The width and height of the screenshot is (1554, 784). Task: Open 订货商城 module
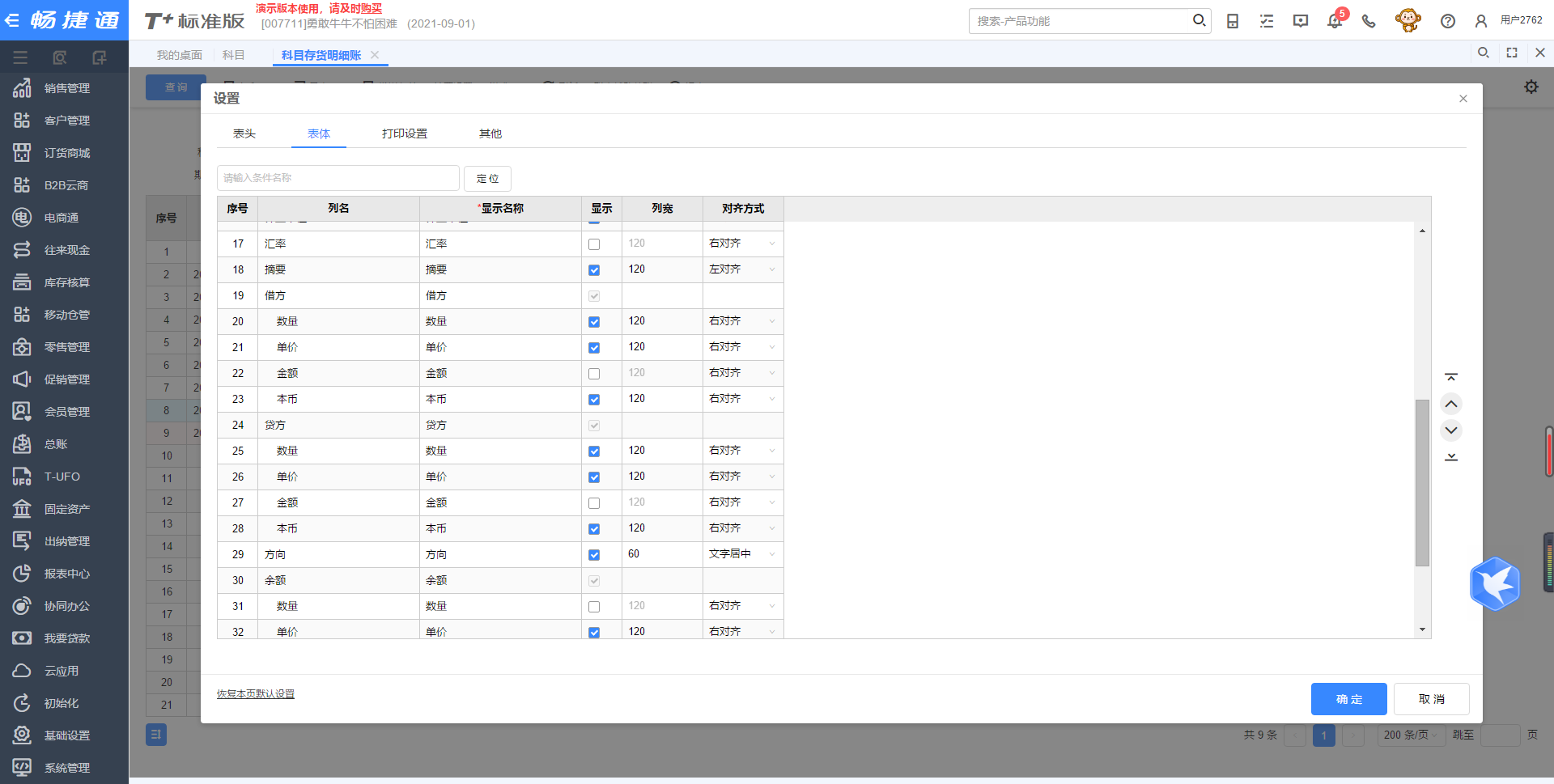tap(65, 153)
